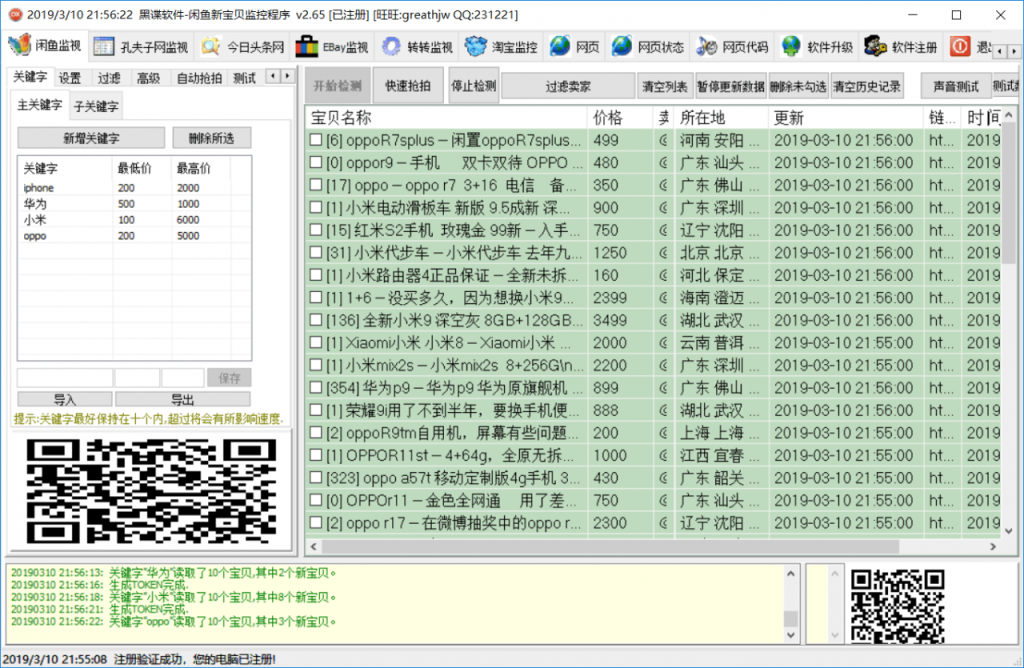1024x668 pixels.
Task: Open the 孔夫子网监视 tab icon
Action: pyautogui.click(x=105, y=47)
